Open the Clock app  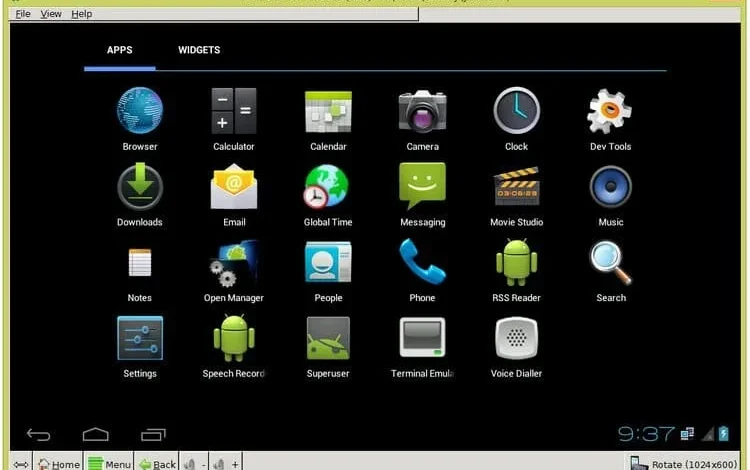[x=517, y=110]
